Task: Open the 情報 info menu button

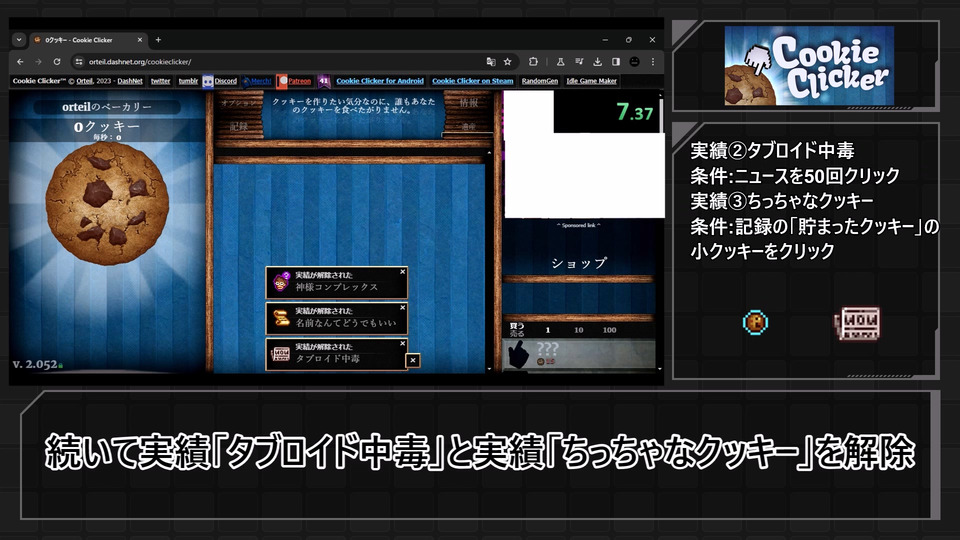Action: (468, 103)
